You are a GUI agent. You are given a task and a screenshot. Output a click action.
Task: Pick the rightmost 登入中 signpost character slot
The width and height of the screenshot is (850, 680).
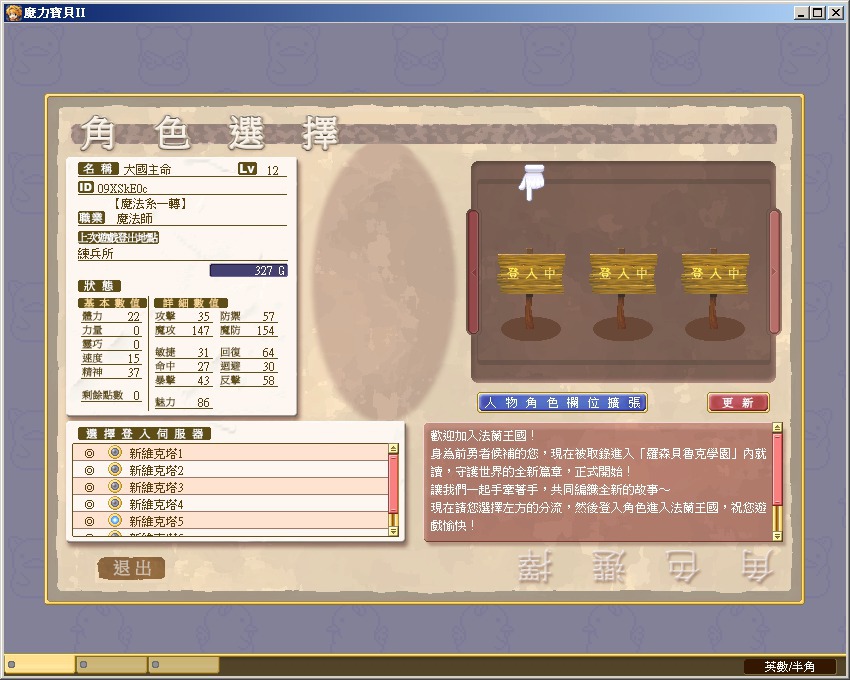pyautogui.click(x=715, y=293)
